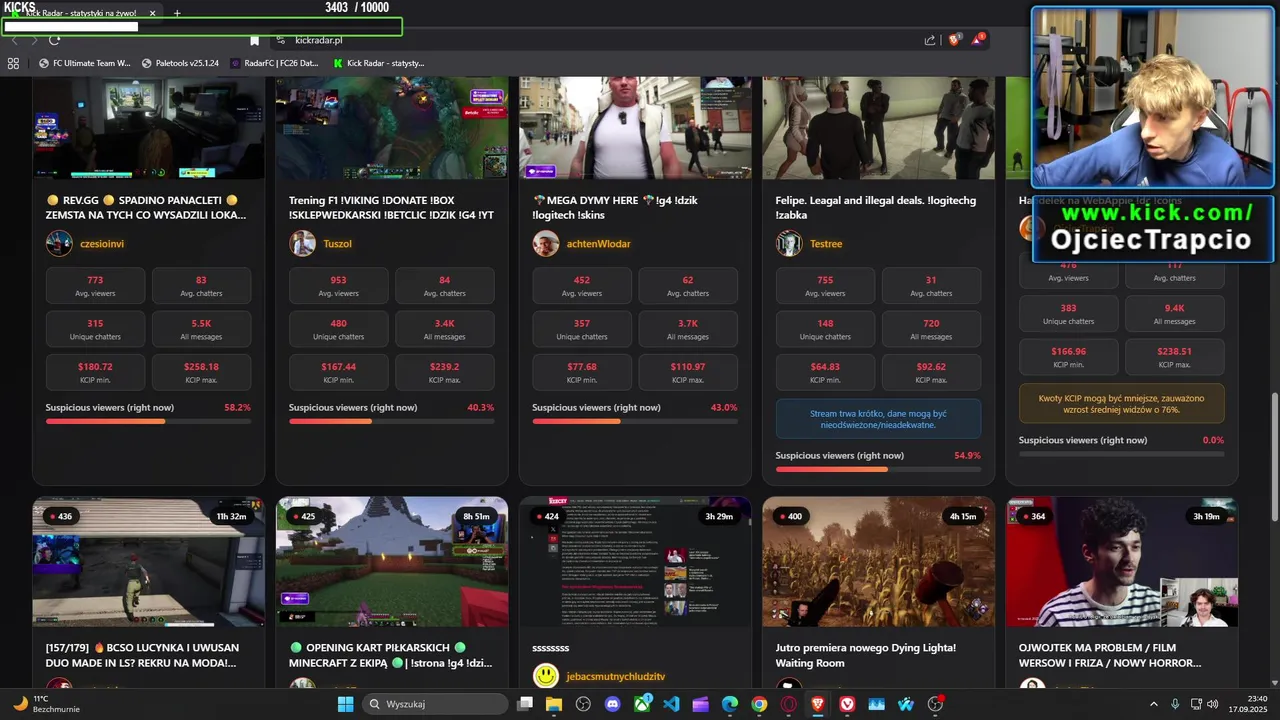Click czesioinvi avatar icon
Screen dimensions: 1280x720
(x=59, y=243)
